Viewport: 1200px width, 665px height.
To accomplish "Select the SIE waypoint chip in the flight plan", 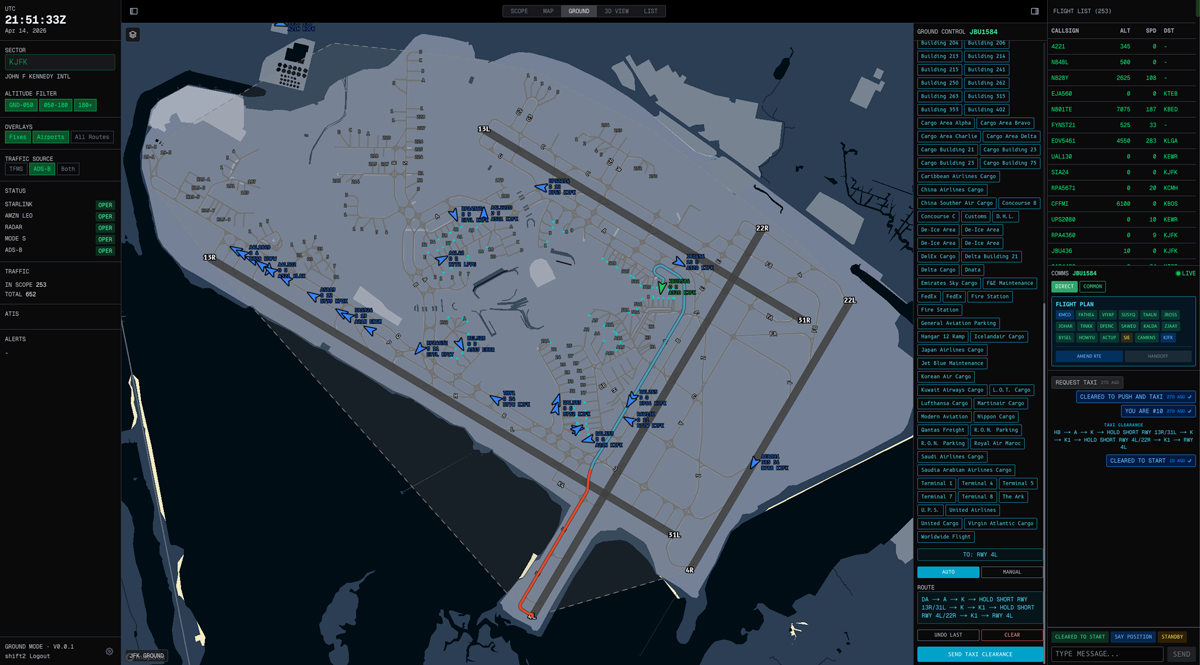I will coord(1126,338).
